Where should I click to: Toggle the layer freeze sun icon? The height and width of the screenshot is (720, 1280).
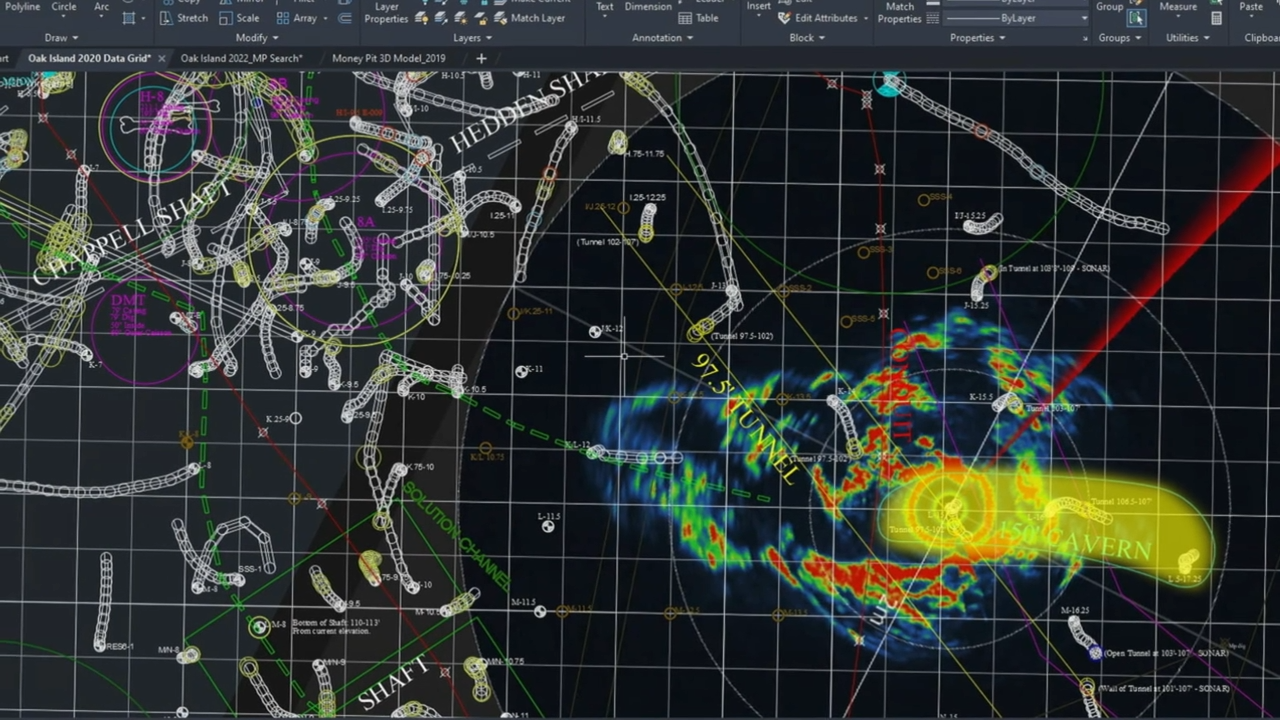(460, 18)
